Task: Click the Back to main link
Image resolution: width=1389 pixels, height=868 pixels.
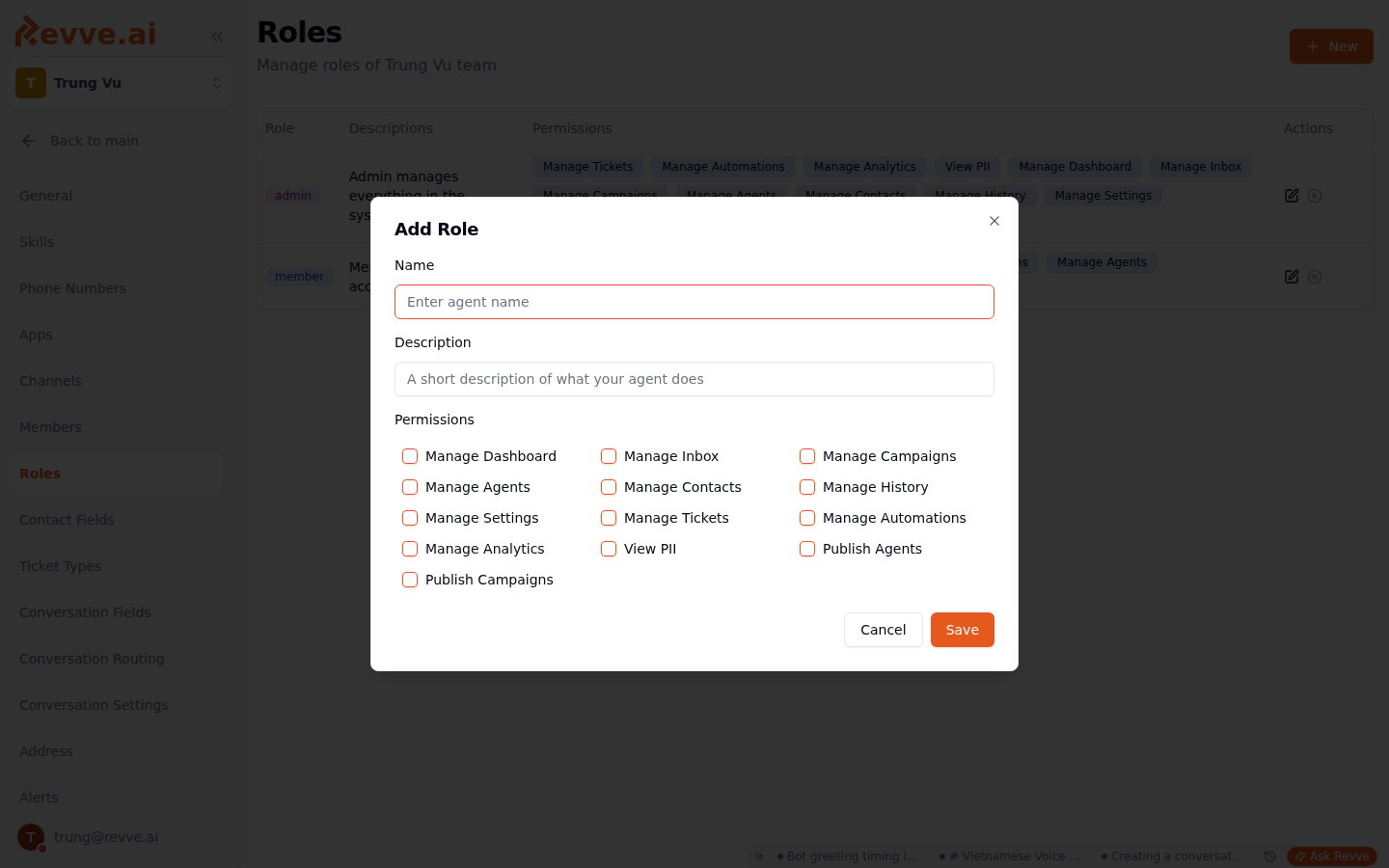Action: pos(95,141)
